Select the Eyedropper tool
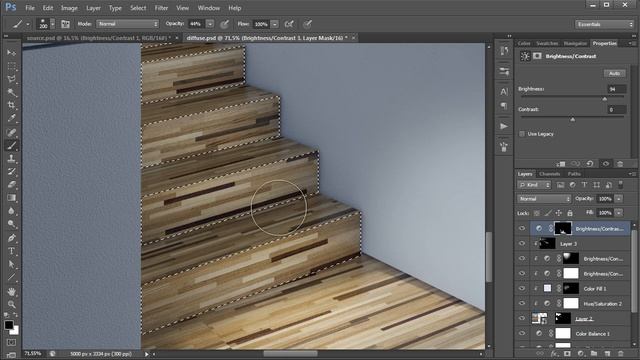 (11, 118)
